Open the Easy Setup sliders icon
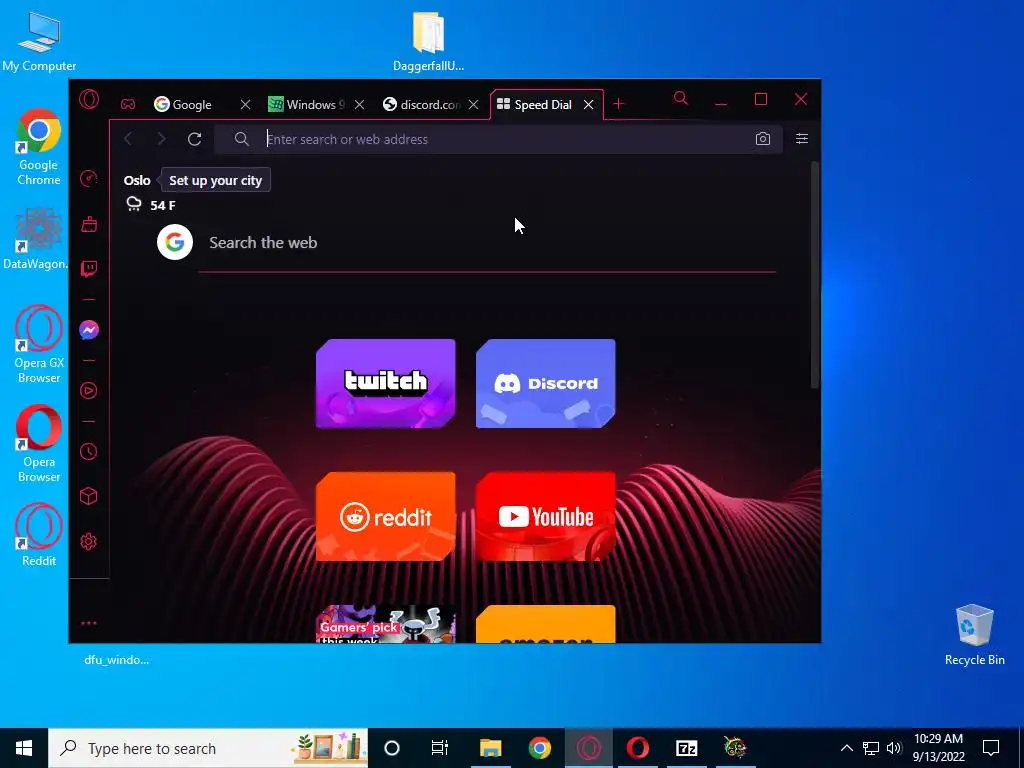 (802, 138)
